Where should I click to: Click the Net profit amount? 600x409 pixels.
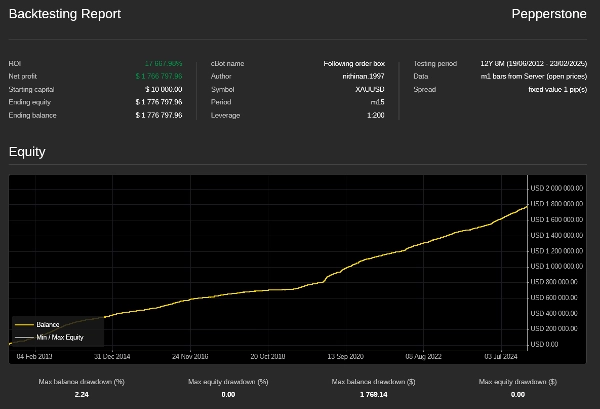[159, 76]
